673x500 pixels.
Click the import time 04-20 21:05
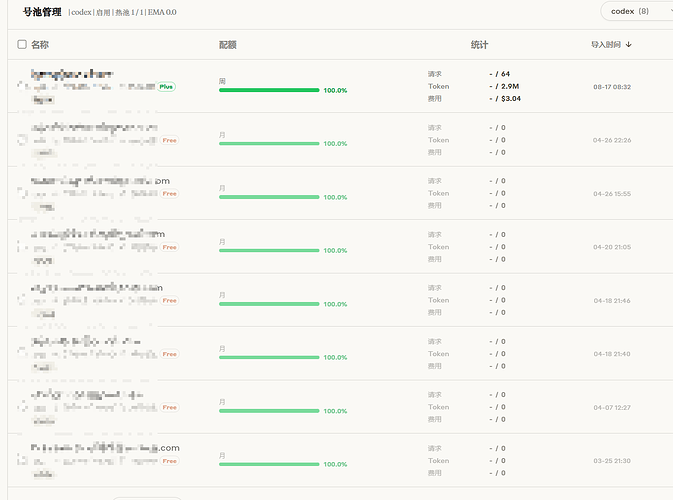(612, 247)
